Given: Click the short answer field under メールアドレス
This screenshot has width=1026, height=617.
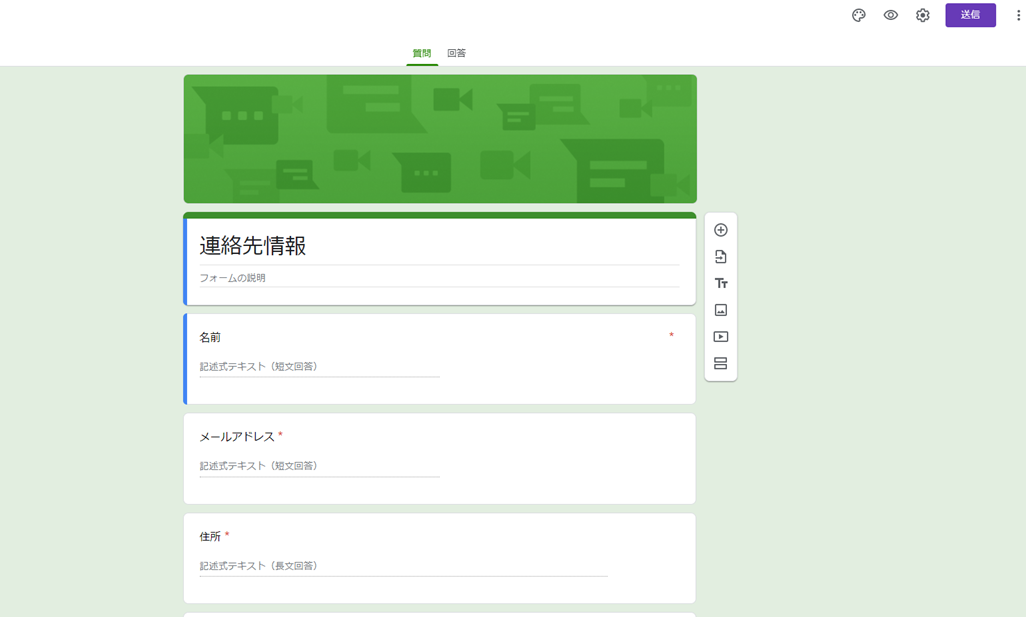Looking at the screenshot, I should pos(319,467).
